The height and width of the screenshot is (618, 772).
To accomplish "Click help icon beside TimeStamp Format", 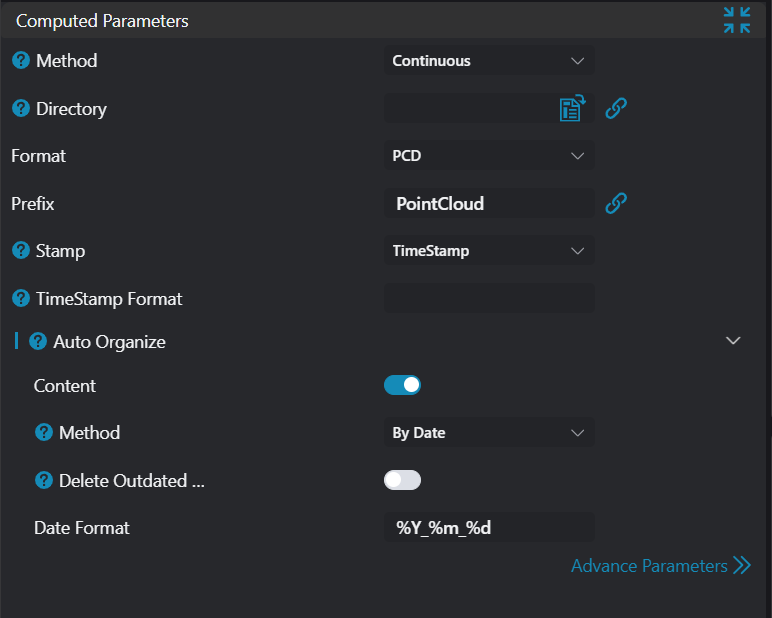I will coord(21,299).
